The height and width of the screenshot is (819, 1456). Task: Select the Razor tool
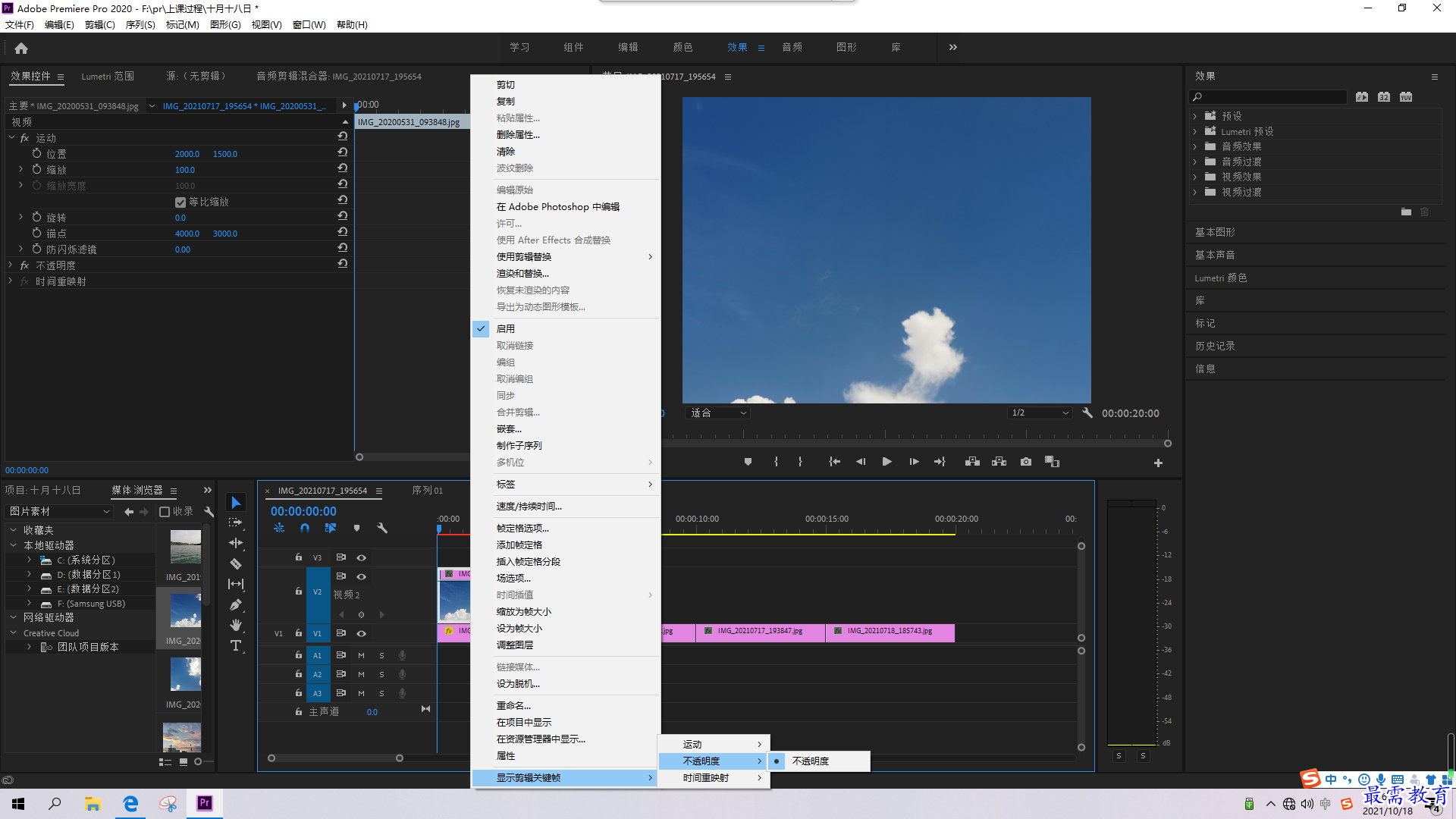[x=236, y=563]
